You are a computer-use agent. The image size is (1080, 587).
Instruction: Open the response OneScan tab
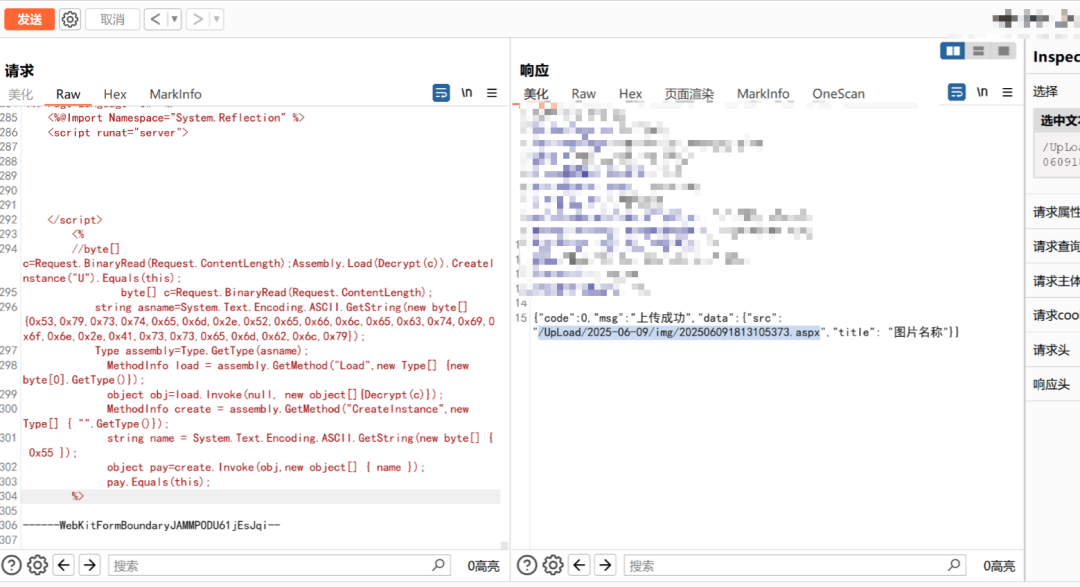(x=838, y=94)
